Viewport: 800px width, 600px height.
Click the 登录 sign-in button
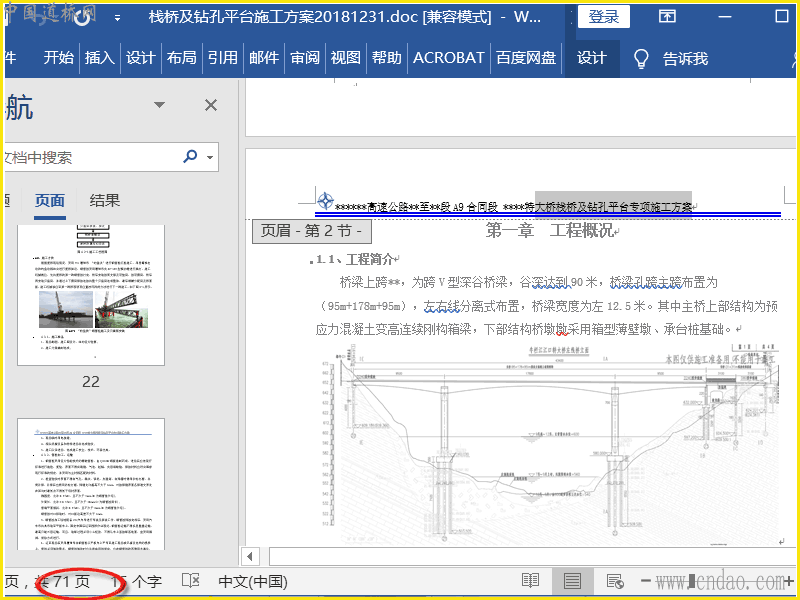(x=604, y=17)
